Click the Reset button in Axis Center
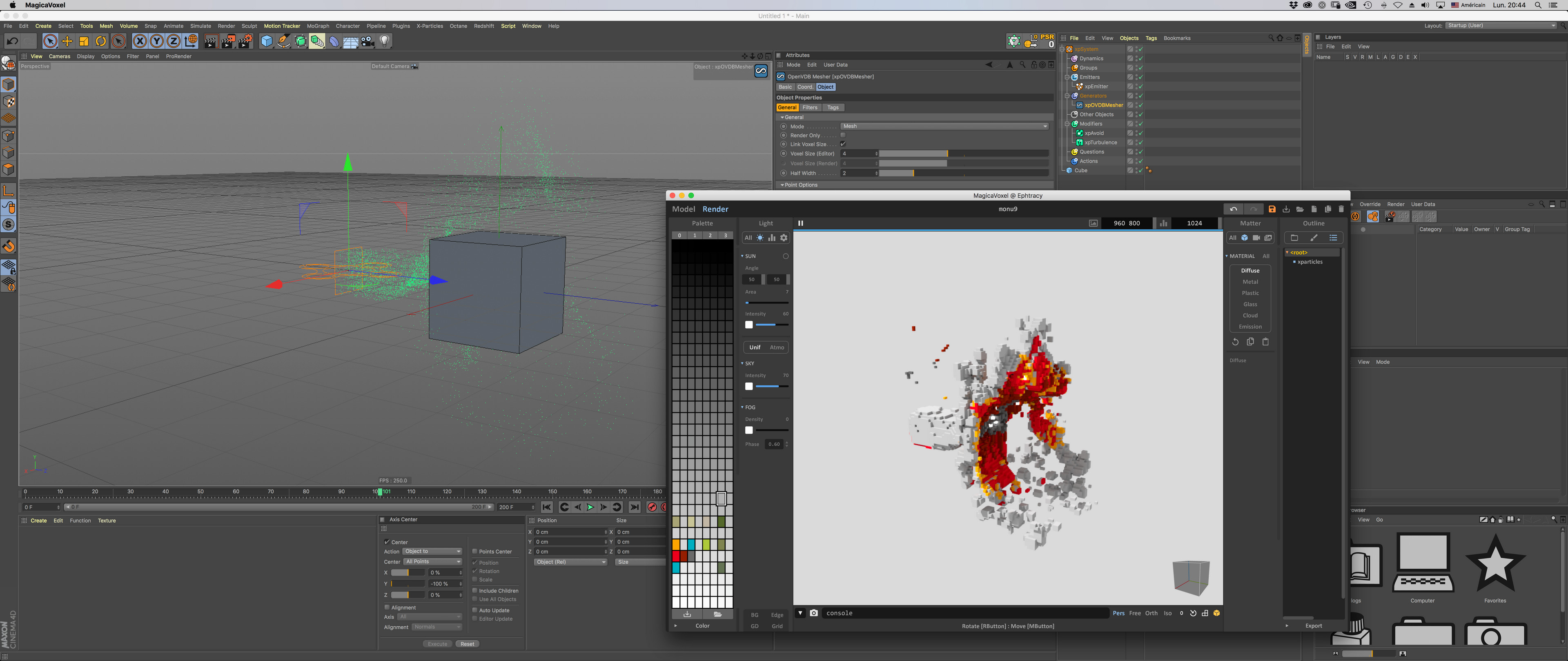Image resolution: width=1568 pixels, height=661 pixels. click(468, 644)
